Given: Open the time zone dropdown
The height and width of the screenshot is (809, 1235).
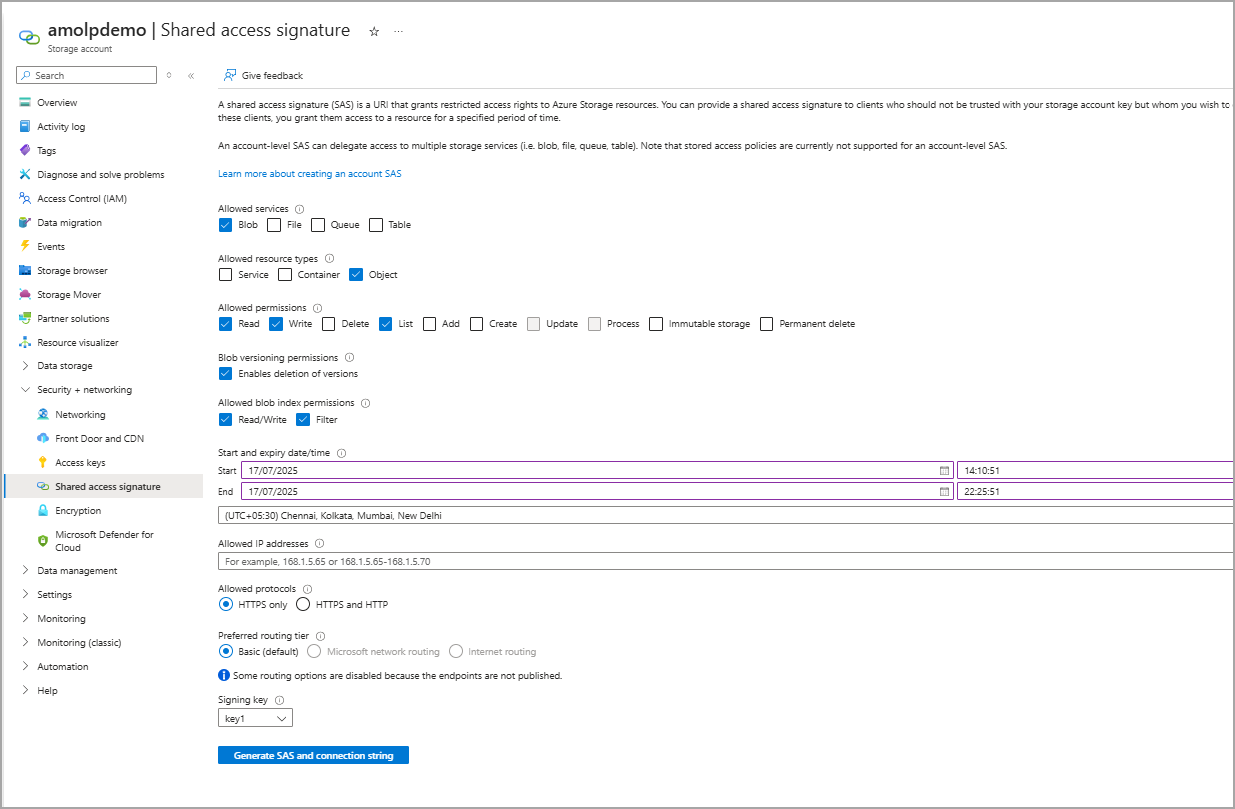Looking at the screenshot, I should [x=726, y=516].
